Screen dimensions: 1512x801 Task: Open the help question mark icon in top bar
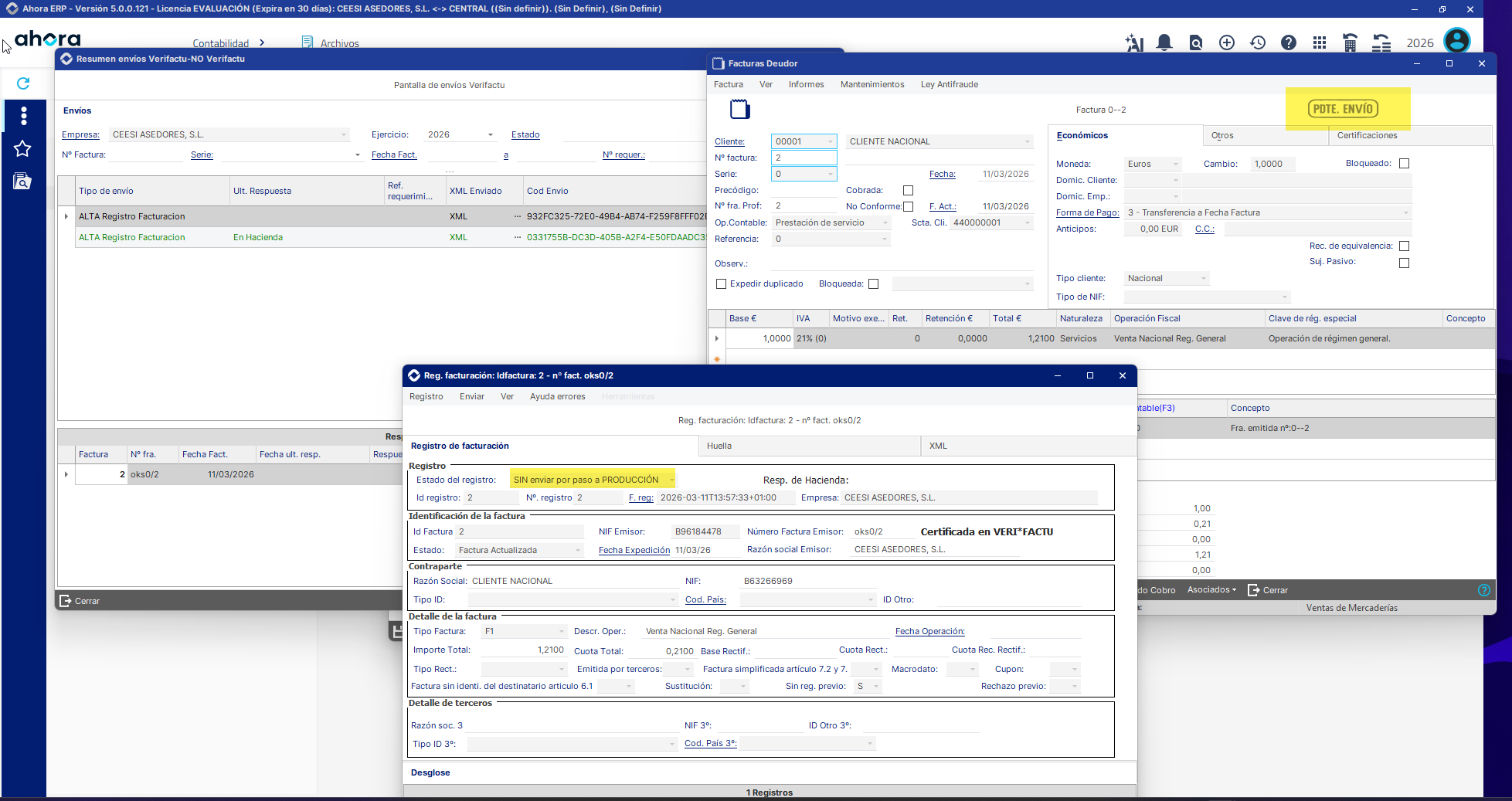[1289, 42]
